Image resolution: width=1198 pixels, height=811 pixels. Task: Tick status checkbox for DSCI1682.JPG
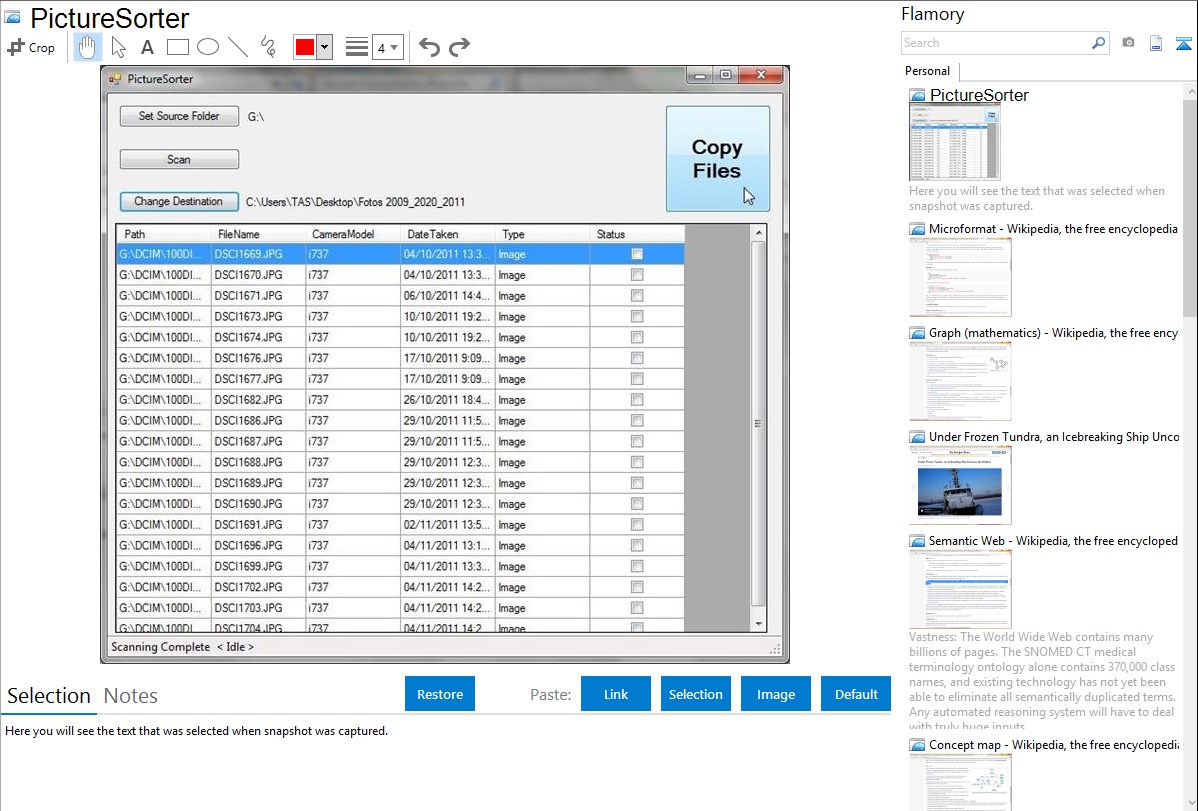[637, 399]
